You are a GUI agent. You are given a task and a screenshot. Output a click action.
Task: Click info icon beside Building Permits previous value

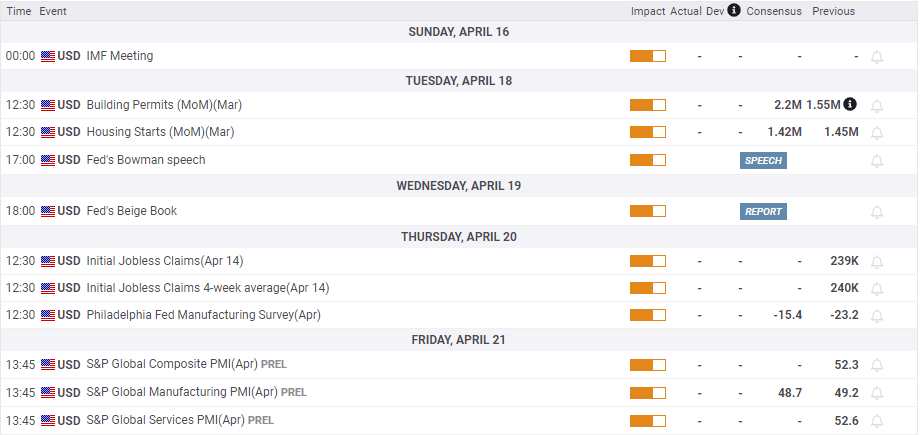(x=850, y=104)
